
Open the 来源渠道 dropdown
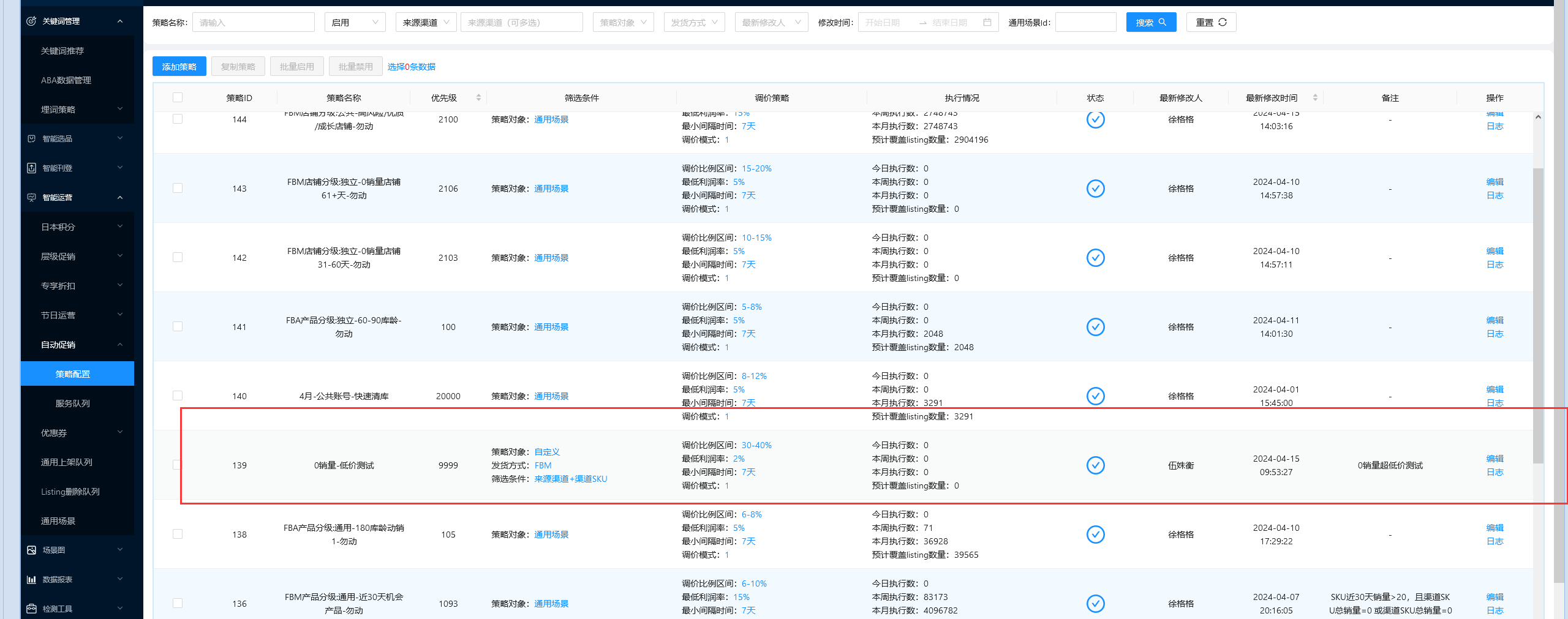(x=426, y=22)
